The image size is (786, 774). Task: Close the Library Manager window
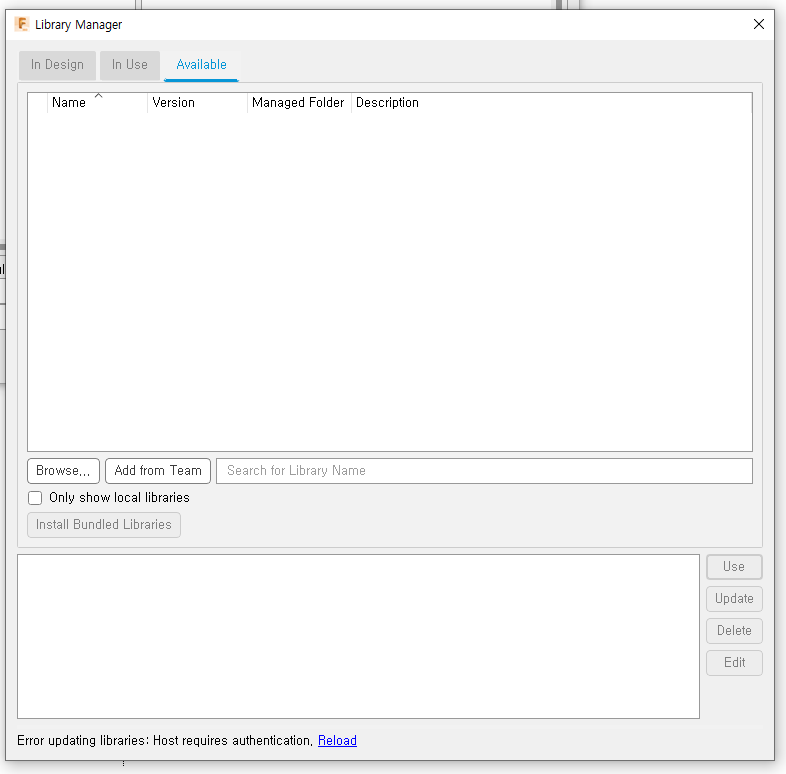758,24
